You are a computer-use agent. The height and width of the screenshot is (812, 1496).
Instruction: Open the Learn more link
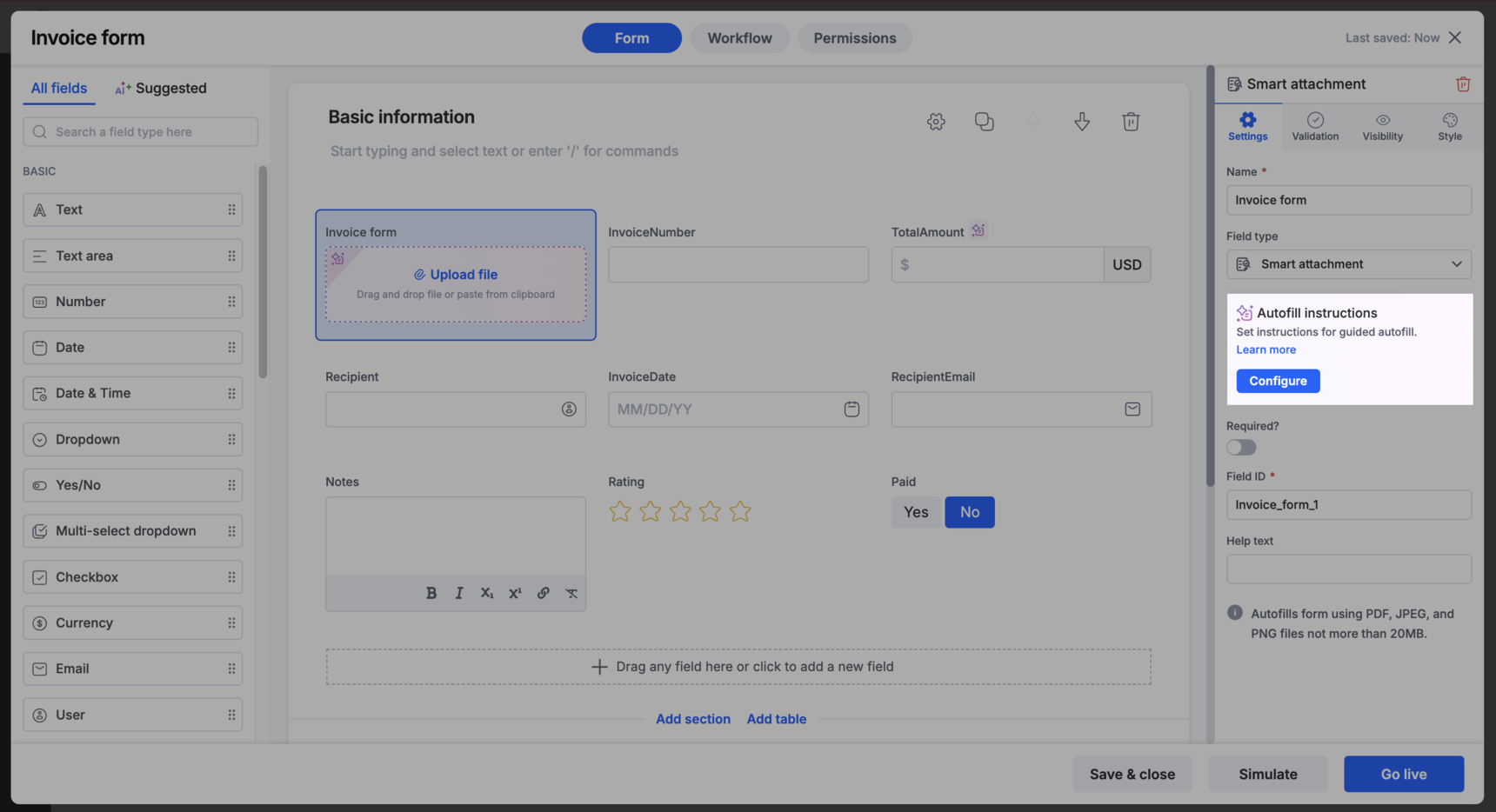(x=1266, y=349)
